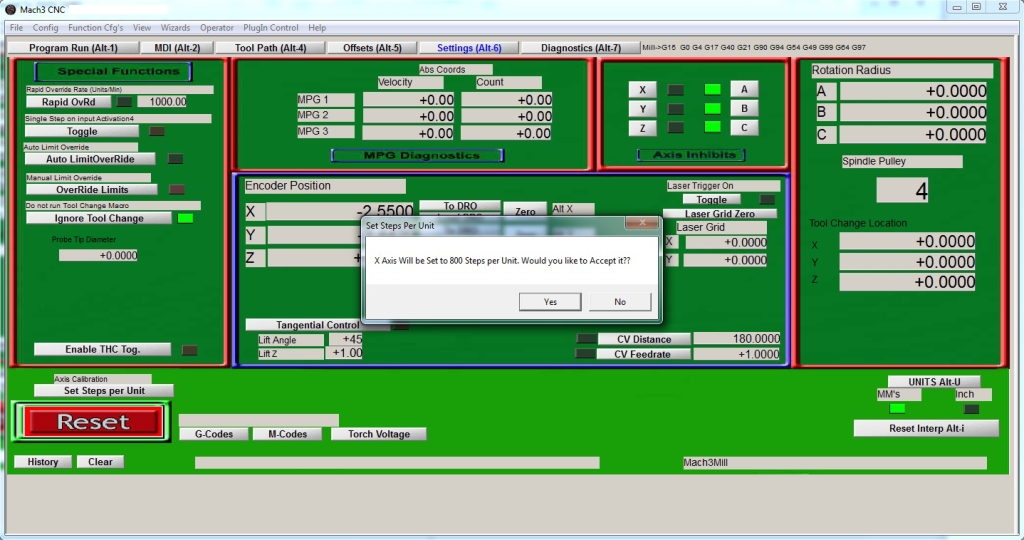Click the B axis inhibit button
The height and width of the screenshot is (540, 1024).
(744, 108)
